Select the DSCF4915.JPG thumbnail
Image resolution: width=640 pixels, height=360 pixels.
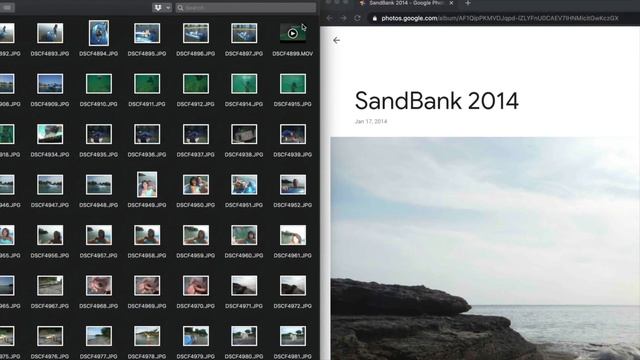(293, 84)
